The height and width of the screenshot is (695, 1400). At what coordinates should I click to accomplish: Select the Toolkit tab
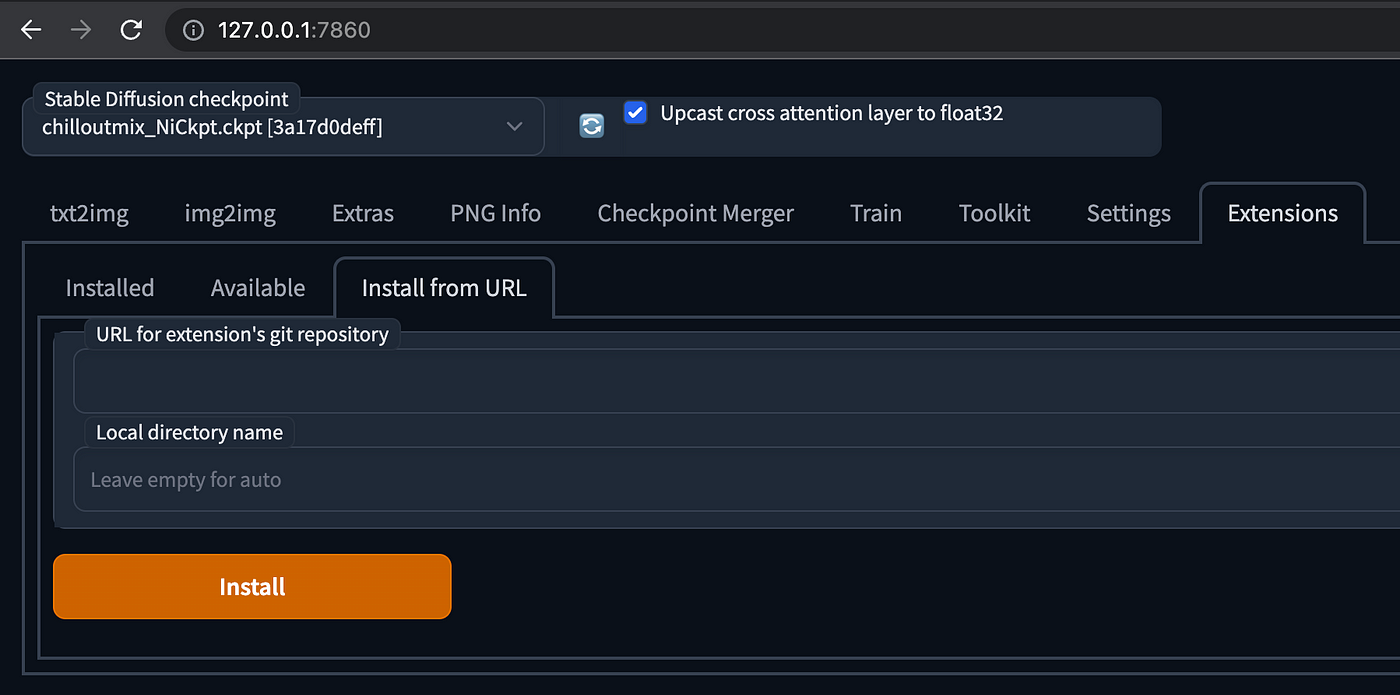pos(995,213)
